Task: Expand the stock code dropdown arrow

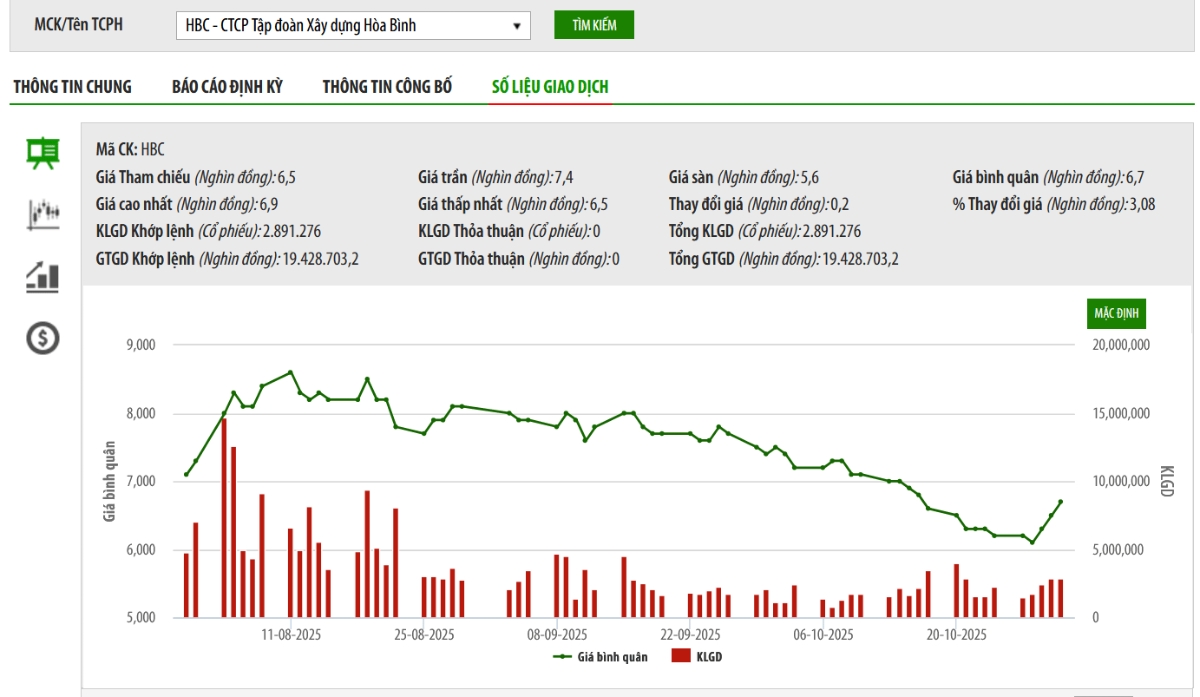Action: coord(517,26)
